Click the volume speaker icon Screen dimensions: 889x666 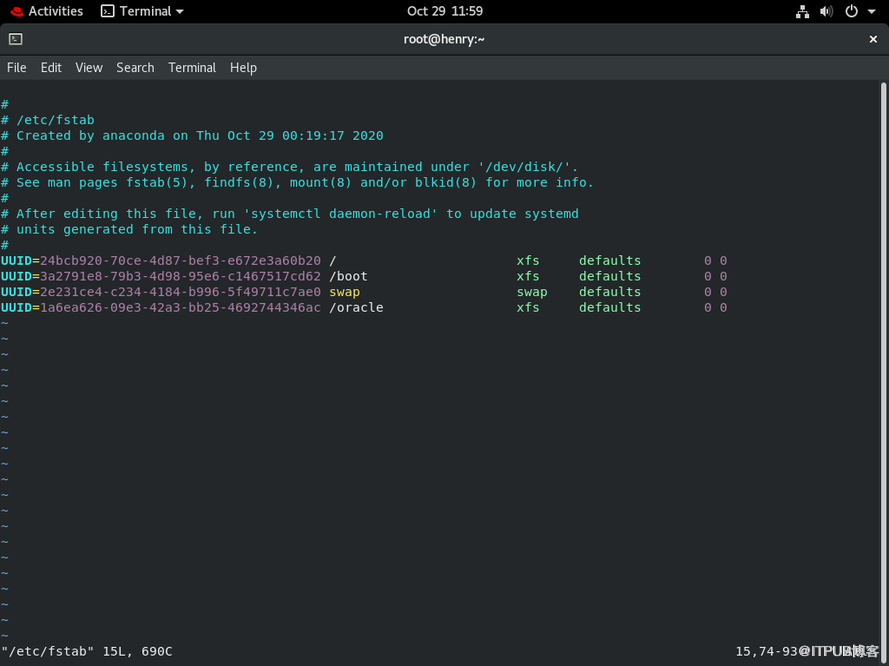826,11
